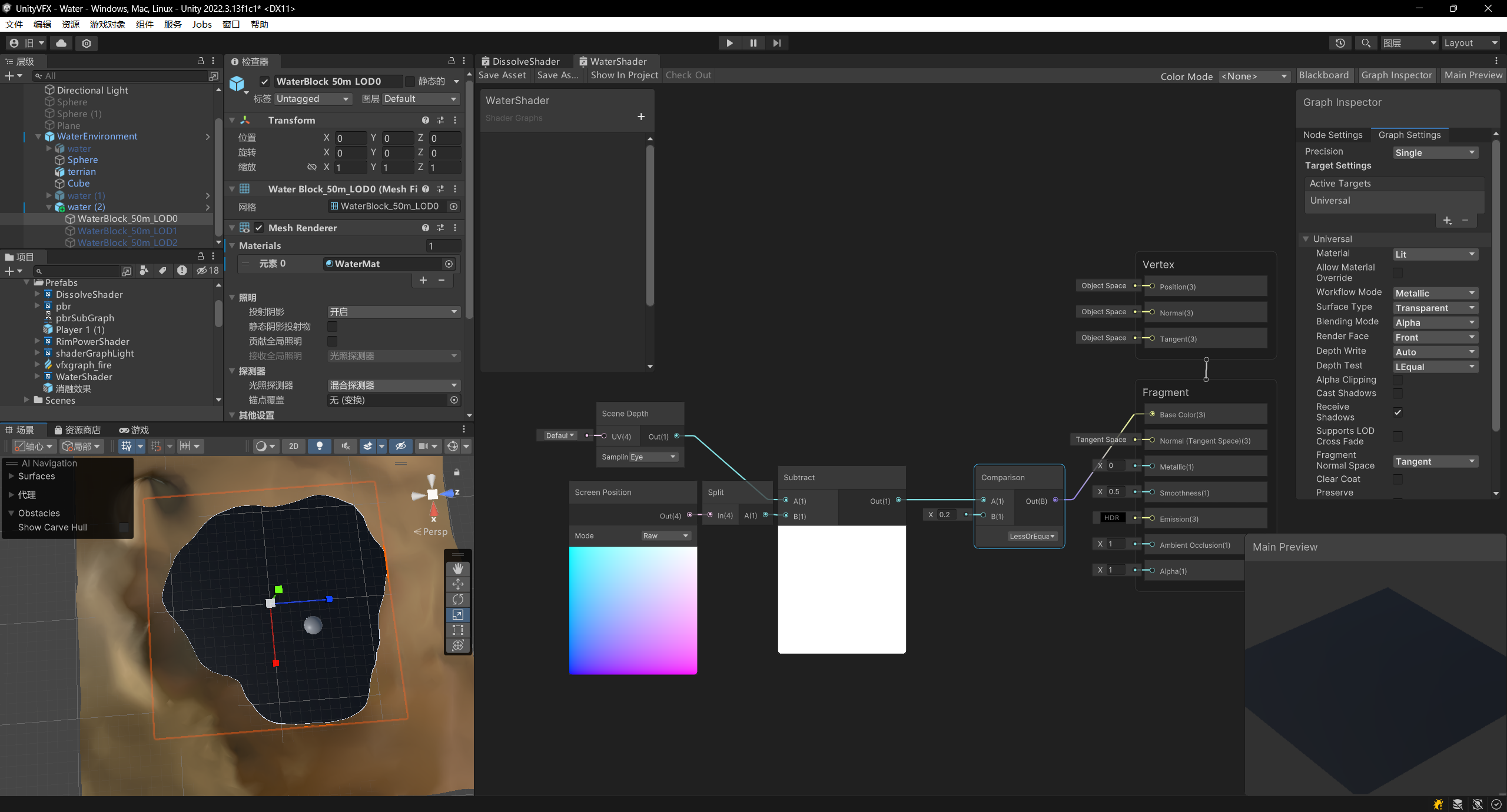Click the Pause button

(x=753, y=43)
